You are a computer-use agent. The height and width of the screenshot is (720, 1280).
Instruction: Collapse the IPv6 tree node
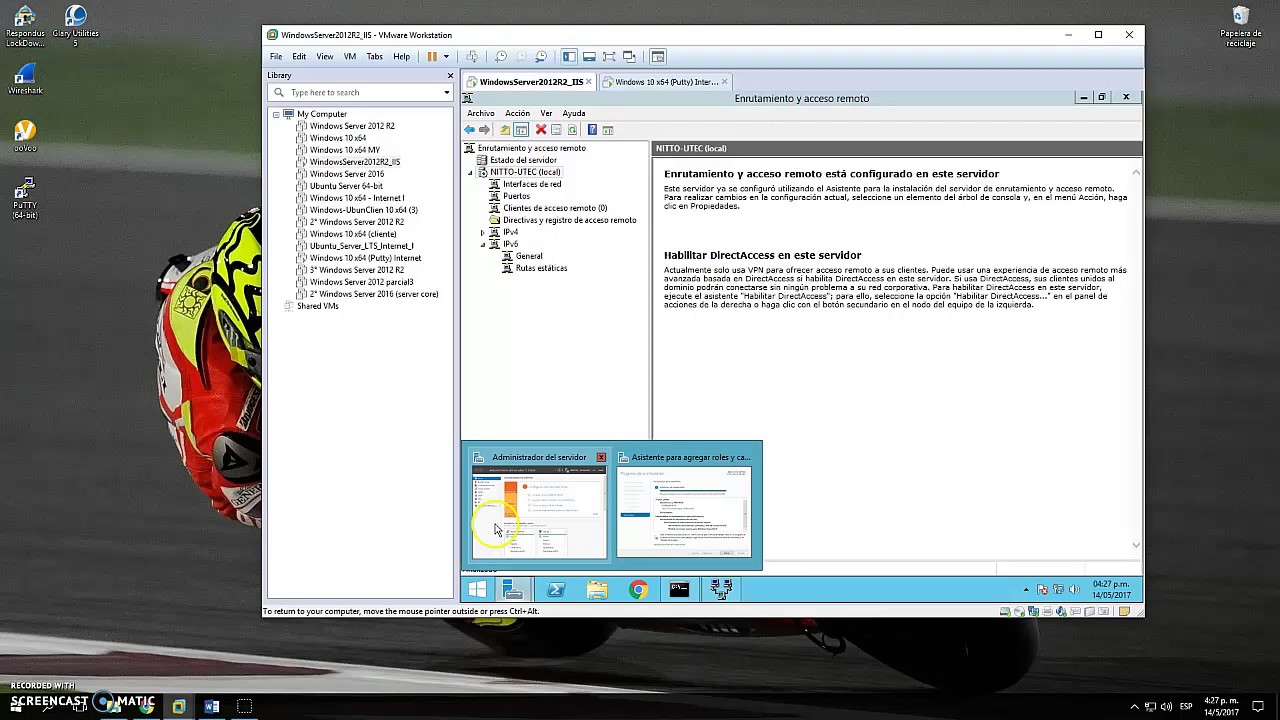(x=483, y=244)
